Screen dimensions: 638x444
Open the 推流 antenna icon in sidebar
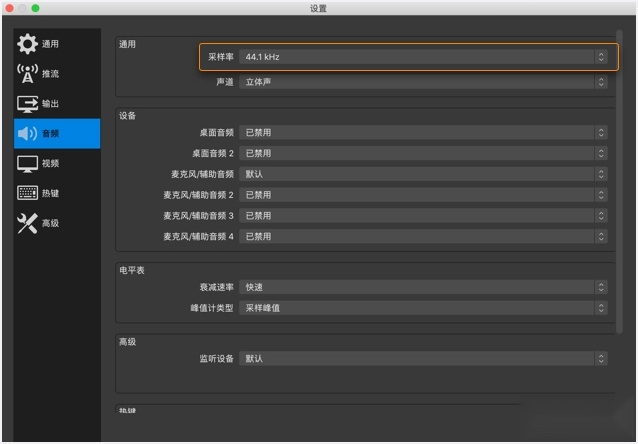(27, 73)
